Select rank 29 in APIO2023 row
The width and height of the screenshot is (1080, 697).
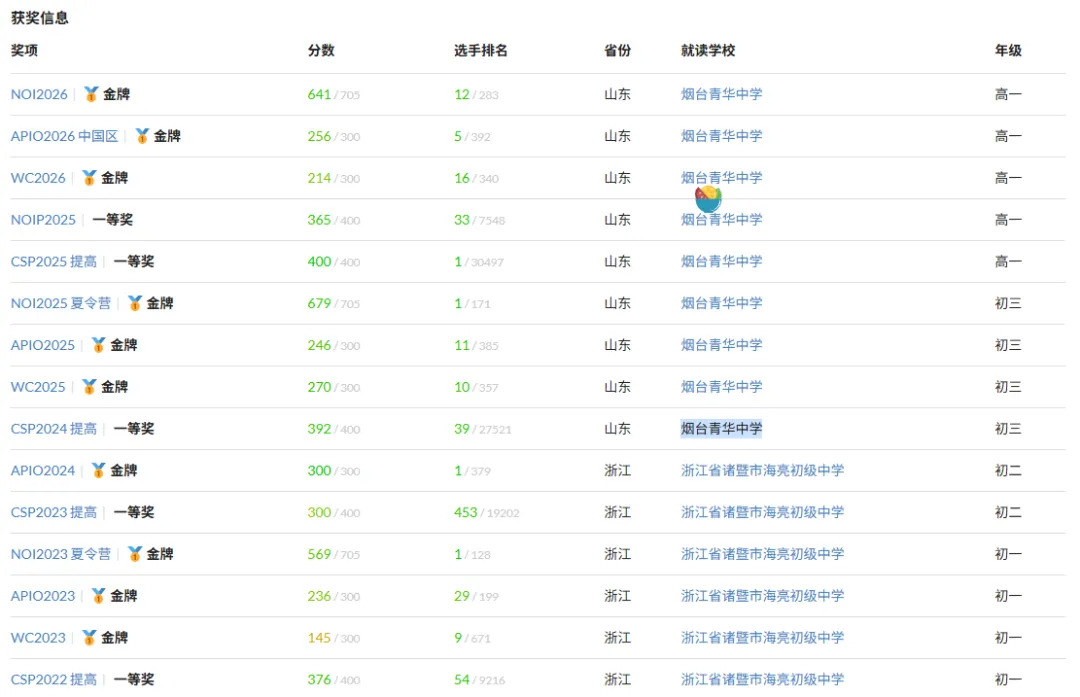pyautogui.click(x=461, y=596)
